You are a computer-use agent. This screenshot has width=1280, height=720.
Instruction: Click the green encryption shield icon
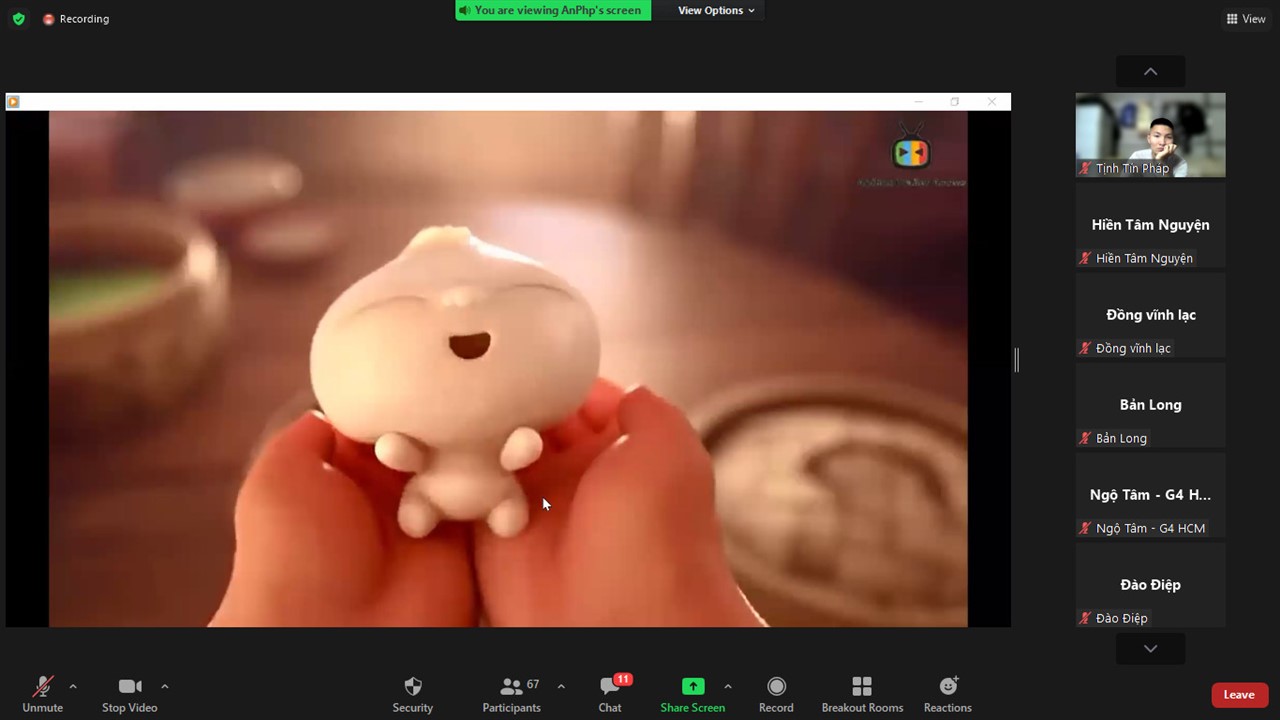coord(18,19)
